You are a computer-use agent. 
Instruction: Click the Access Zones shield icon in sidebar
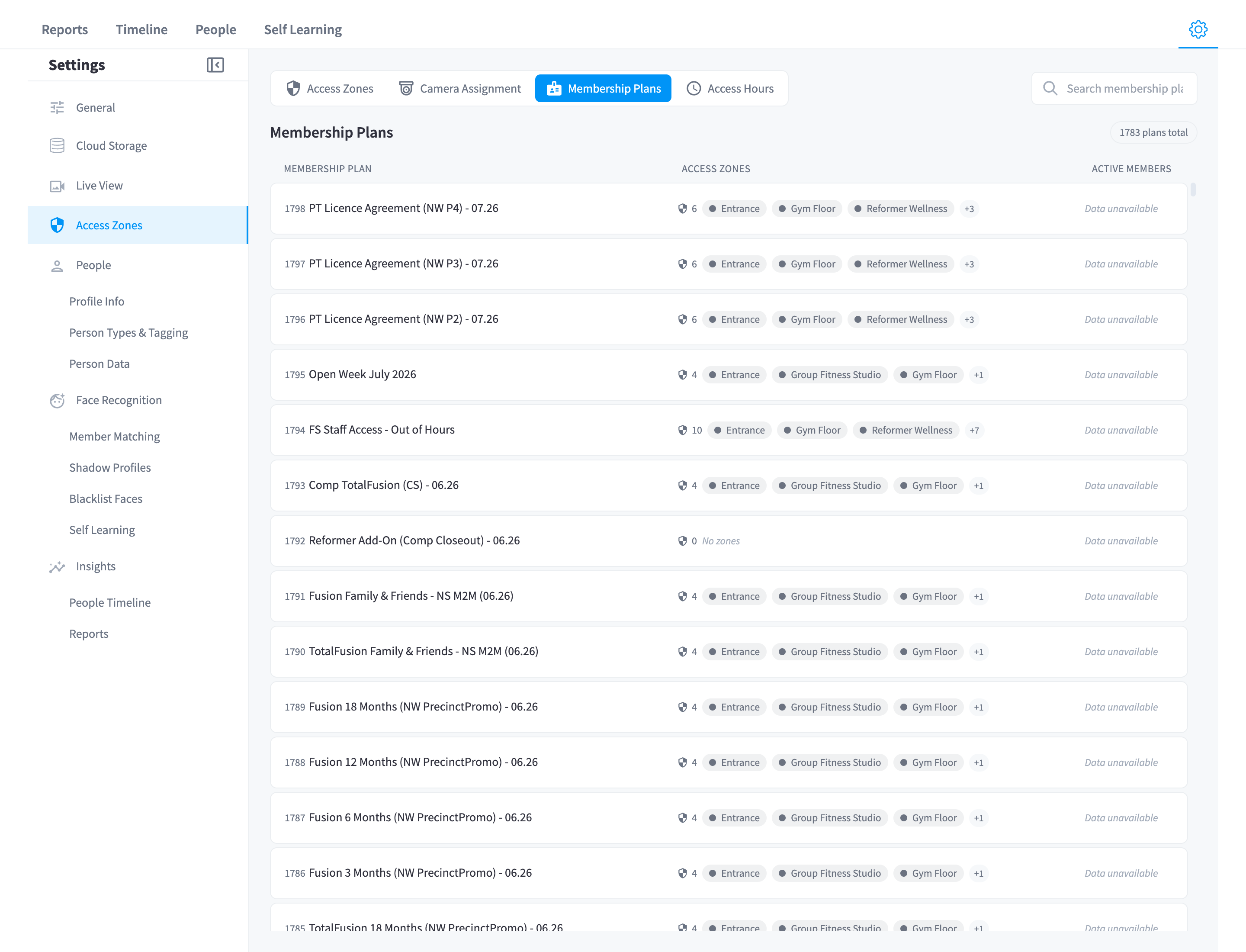tap(57, 225)
